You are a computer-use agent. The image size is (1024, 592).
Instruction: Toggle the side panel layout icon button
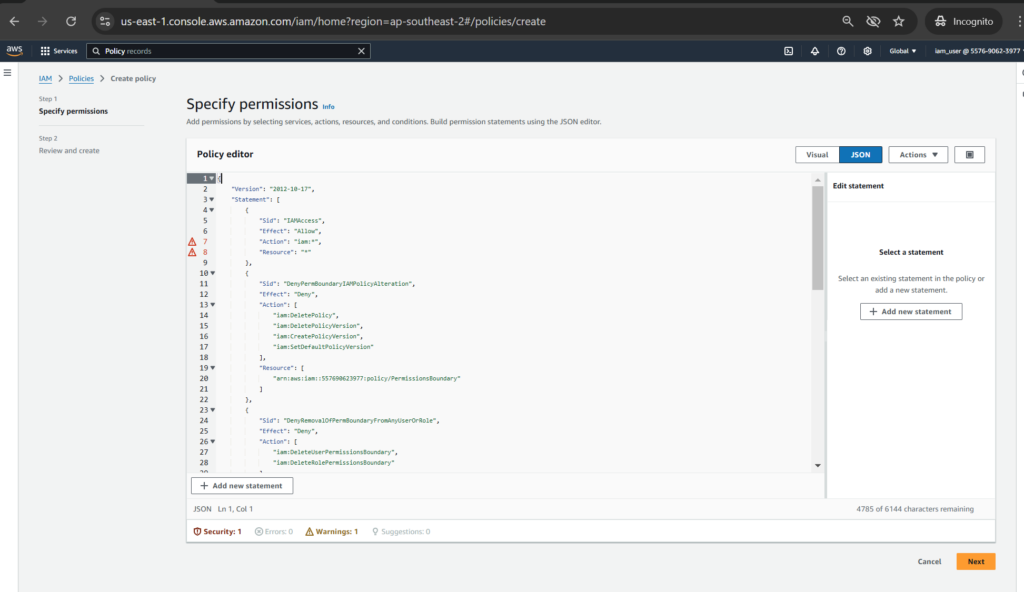[x=969, y=155]
